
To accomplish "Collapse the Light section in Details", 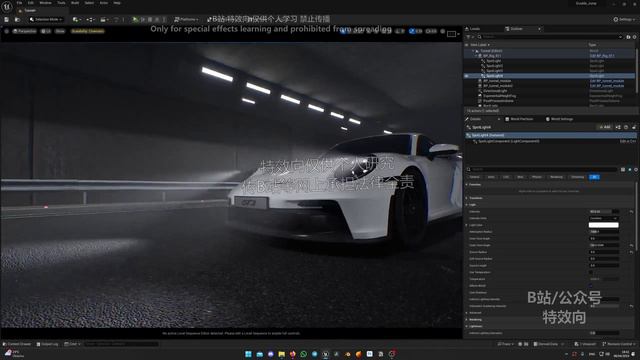I will click(467, 204).
